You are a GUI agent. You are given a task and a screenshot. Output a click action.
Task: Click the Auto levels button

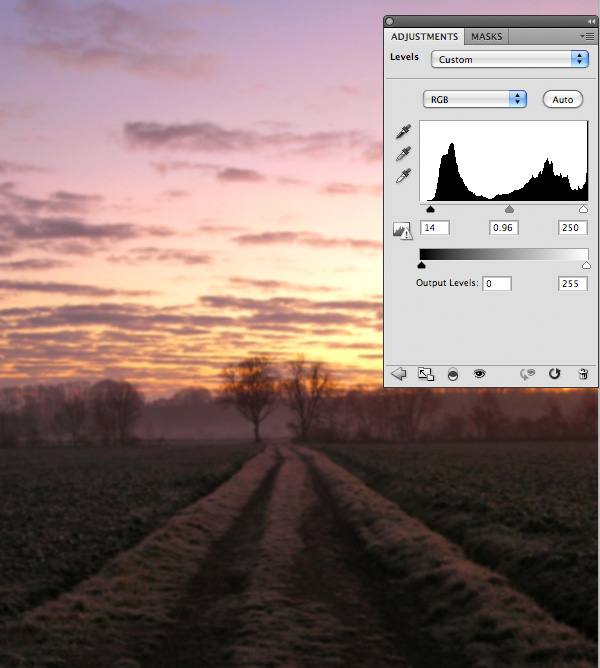pos(562,99)
